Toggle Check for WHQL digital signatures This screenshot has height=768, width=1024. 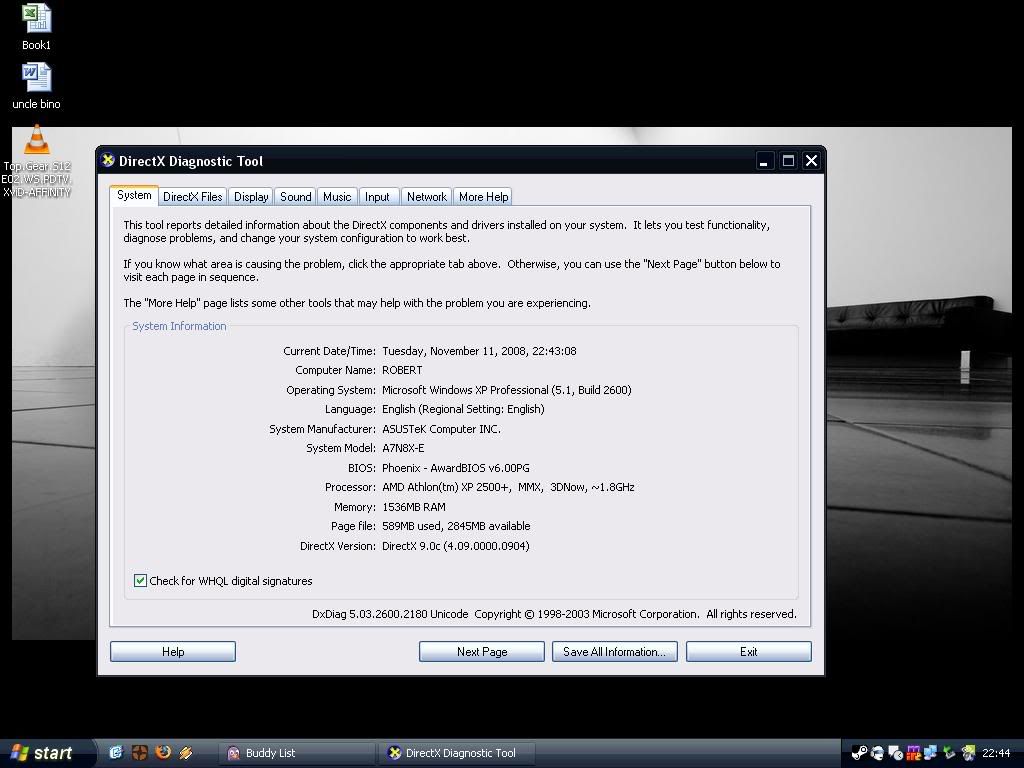pos(140,581)
